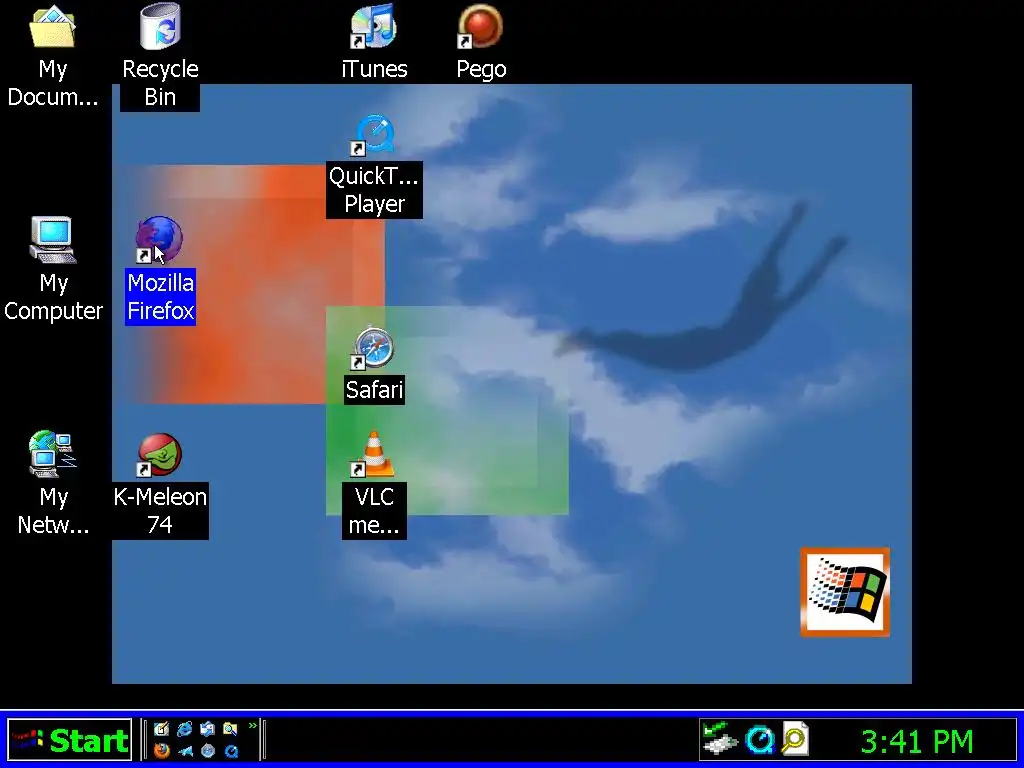This screenshot has width=1024, height=768.
Task: Launch Firefox from the Quick Launch bar
Action: [161, 750]
